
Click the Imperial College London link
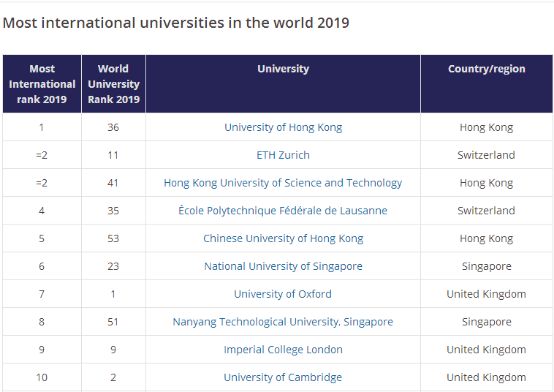pyautogui.click(x=283, y=350)
